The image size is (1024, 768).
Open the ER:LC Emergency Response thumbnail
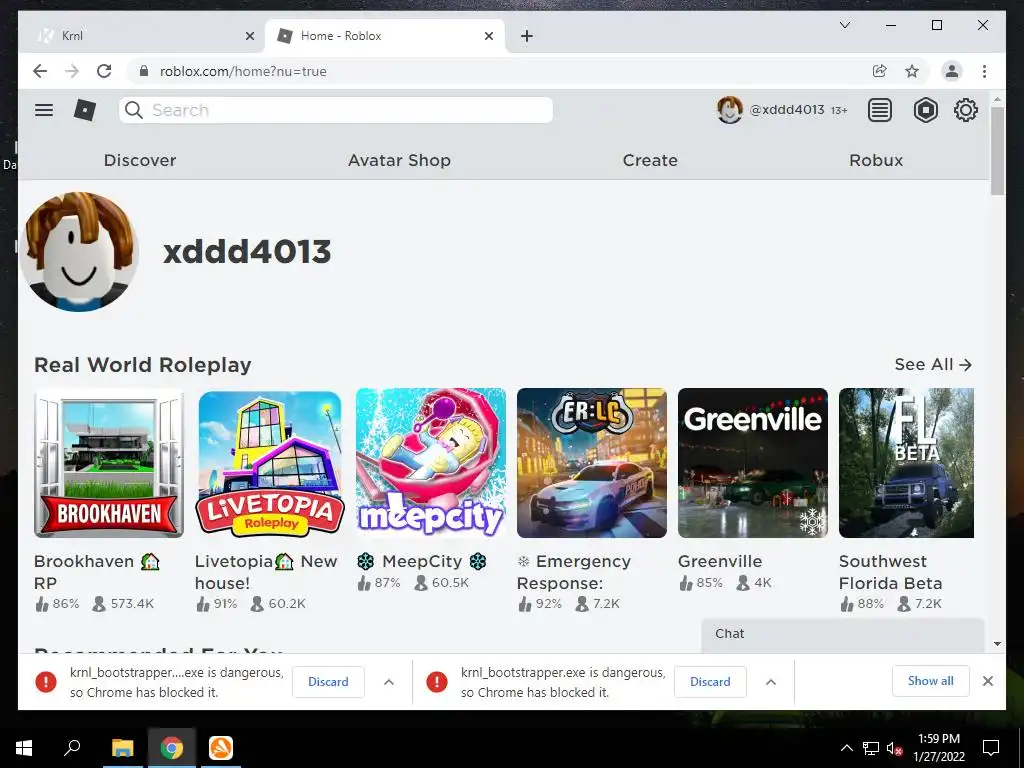(592, 463)
